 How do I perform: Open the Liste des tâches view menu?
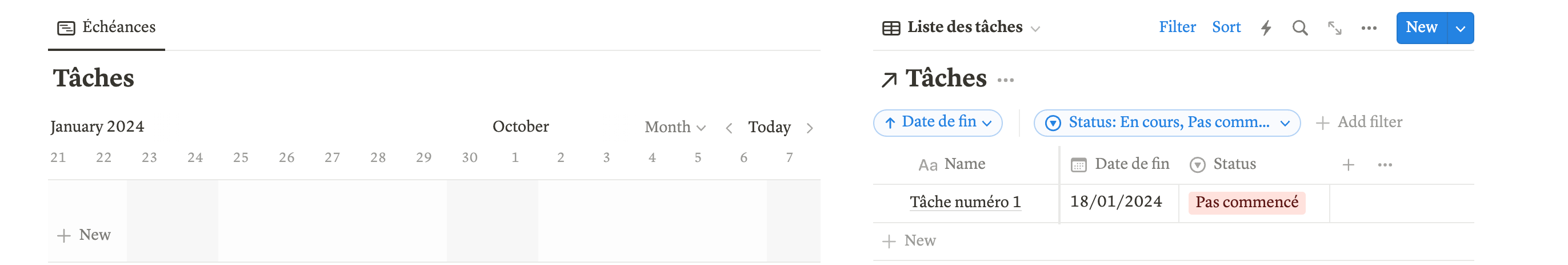[x=961, y=27]
